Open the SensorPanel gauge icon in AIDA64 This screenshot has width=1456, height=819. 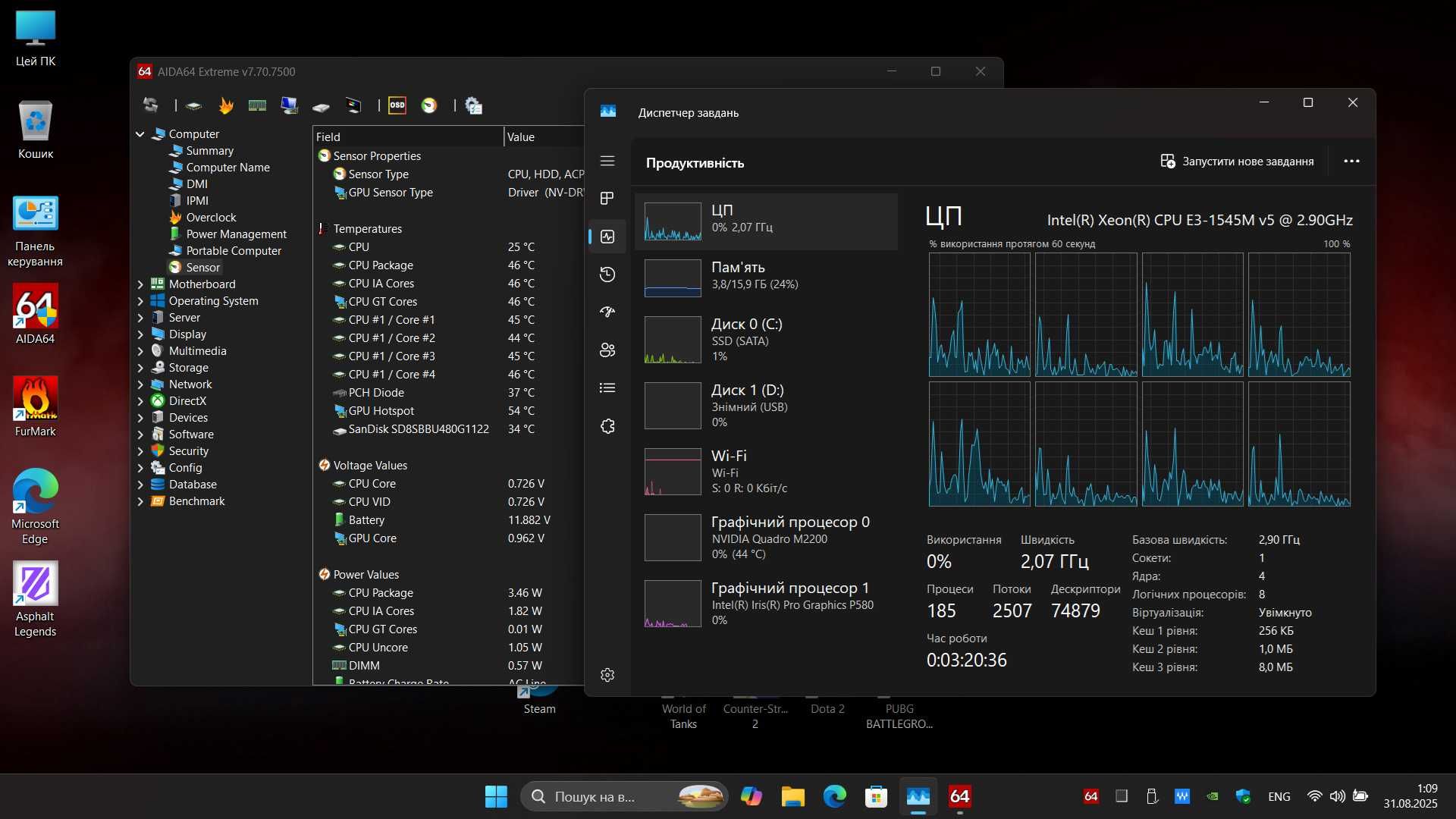[429, 105]
